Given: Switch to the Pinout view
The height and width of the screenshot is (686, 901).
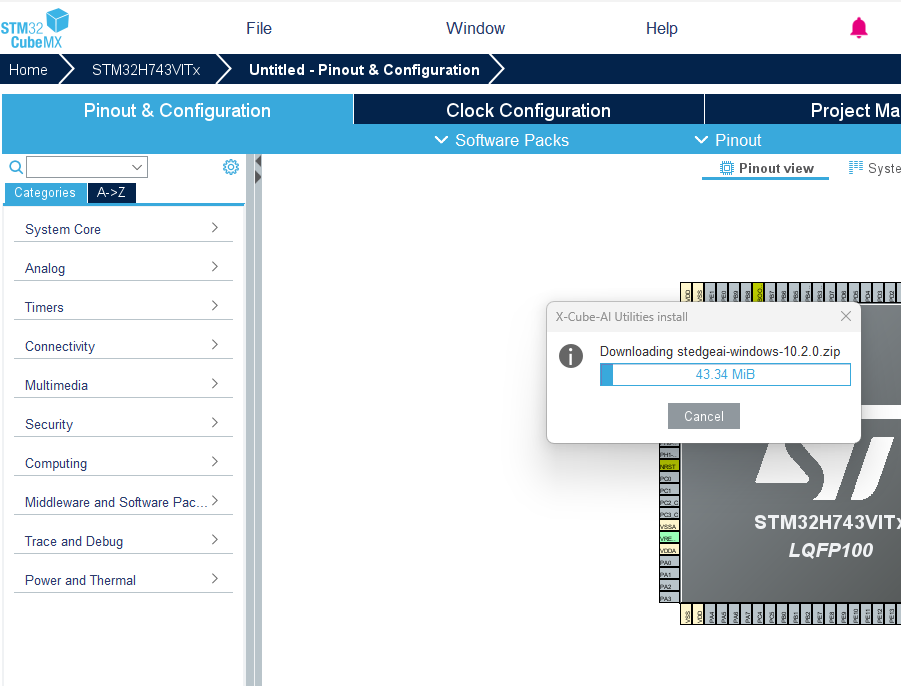Looking at the screenshot, I should point(767,168).
